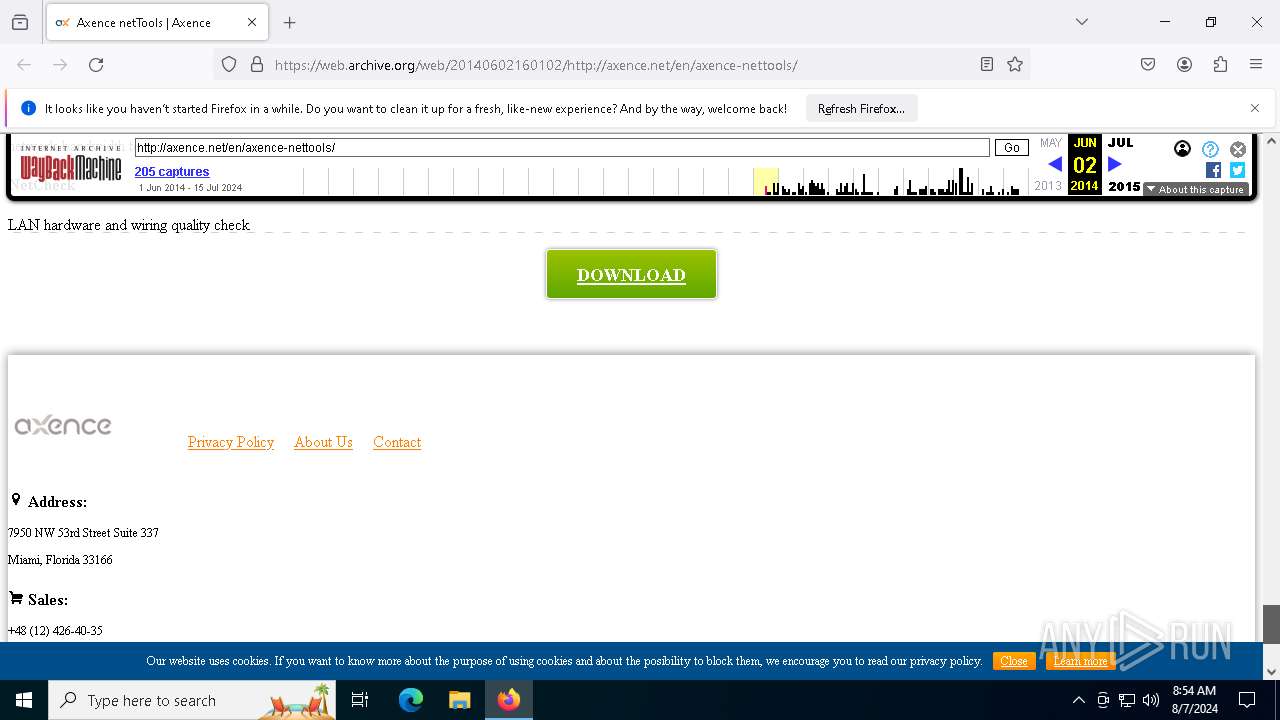Go to next capture with right arrow

[1115, 165]
